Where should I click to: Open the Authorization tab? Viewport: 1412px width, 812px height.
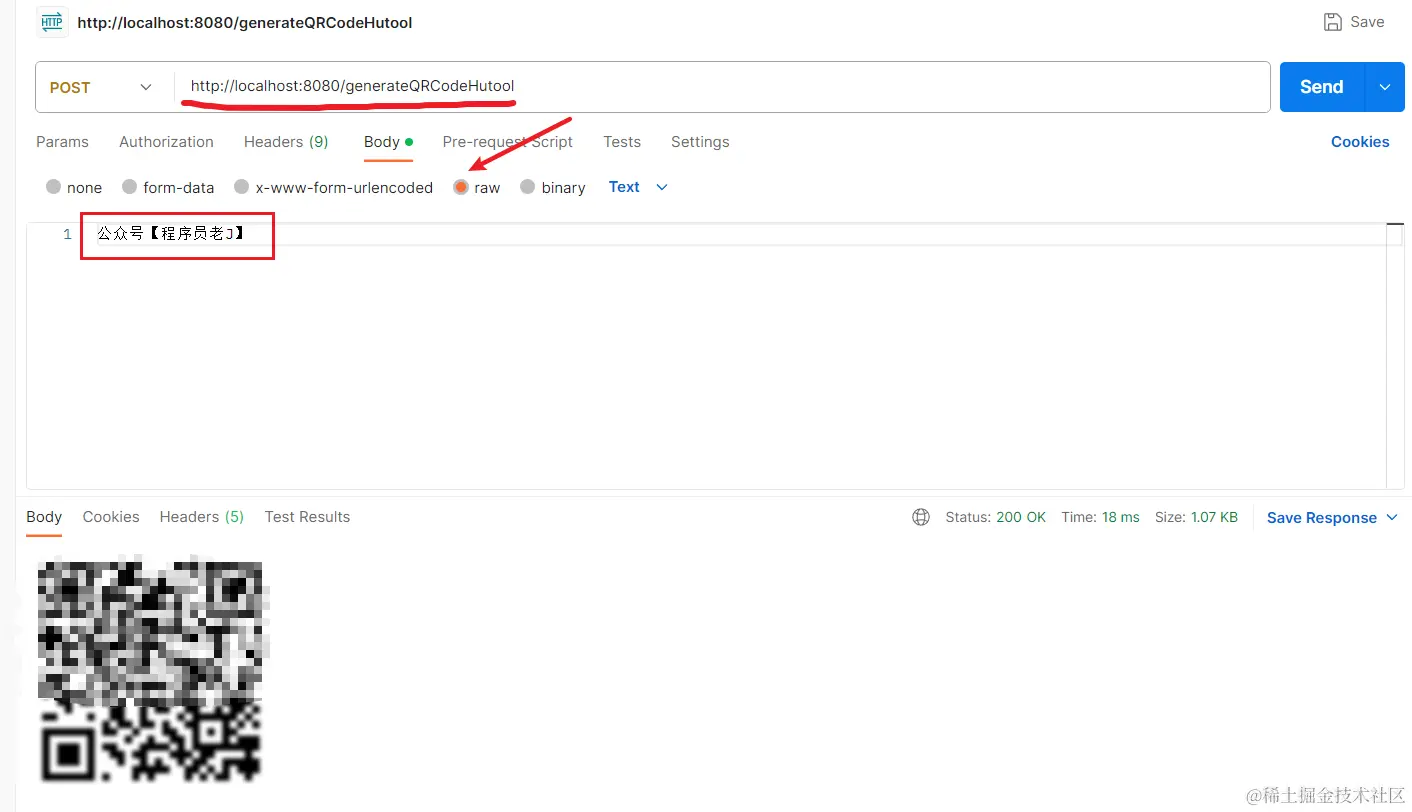[x=166, y=142]
